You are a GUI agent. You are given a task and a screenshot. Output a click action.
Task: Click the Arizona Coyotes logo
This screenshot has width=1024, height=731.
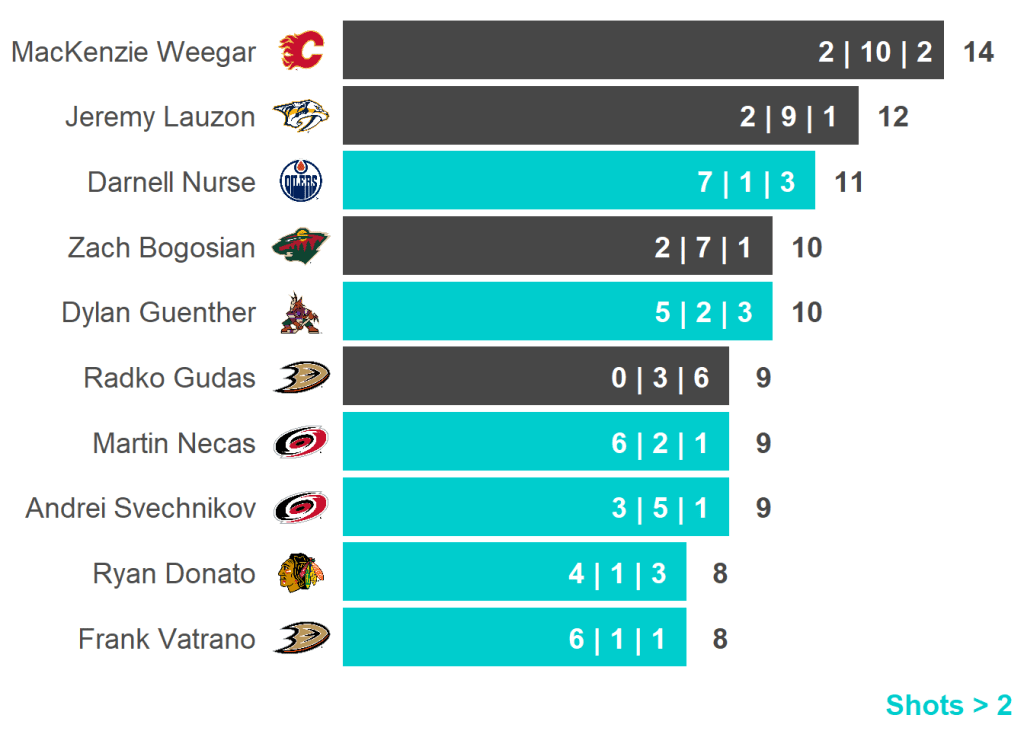tap(300, 312)
